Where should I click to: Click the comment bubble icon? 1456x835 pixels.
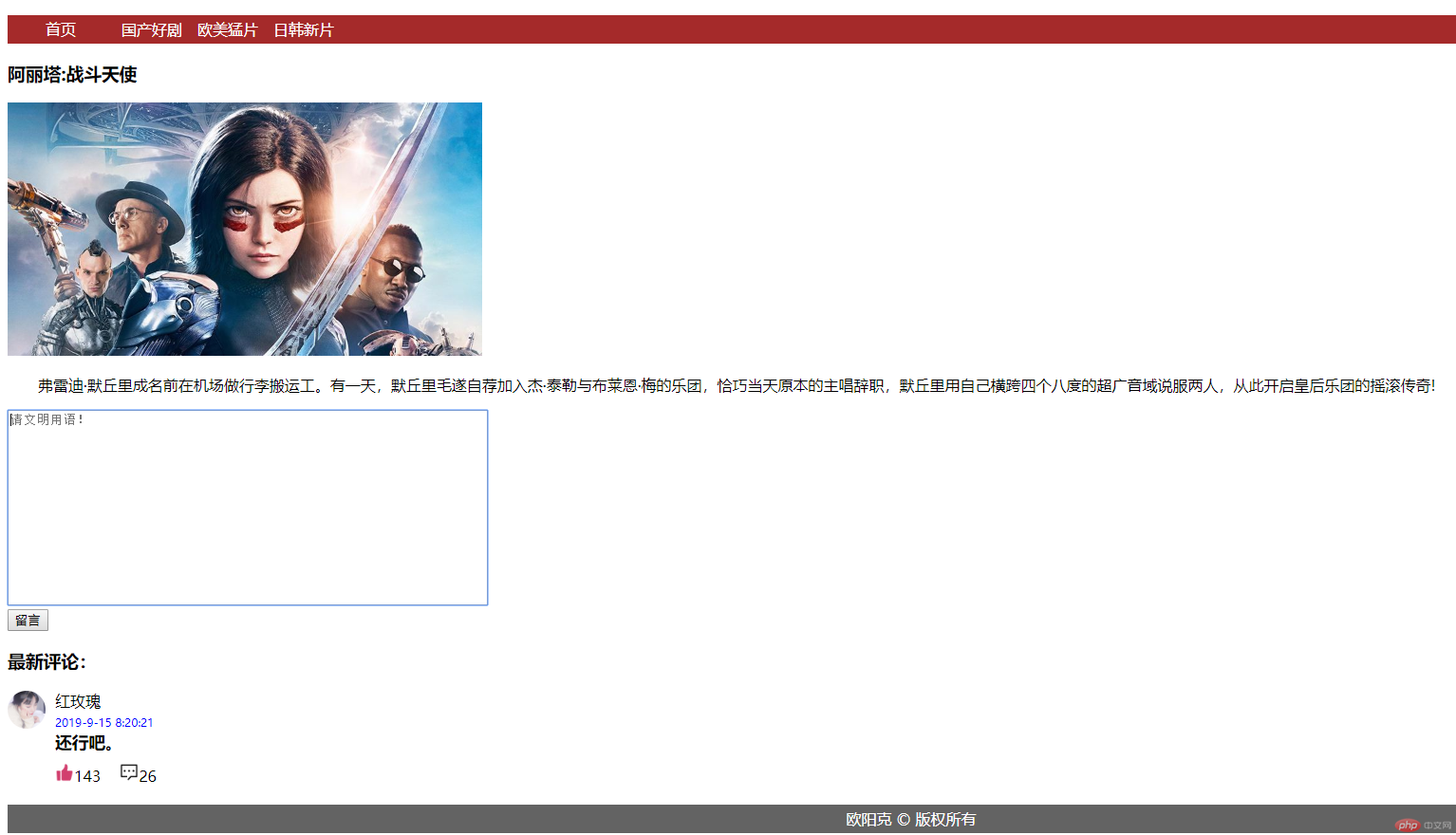[x=129, y=772]
